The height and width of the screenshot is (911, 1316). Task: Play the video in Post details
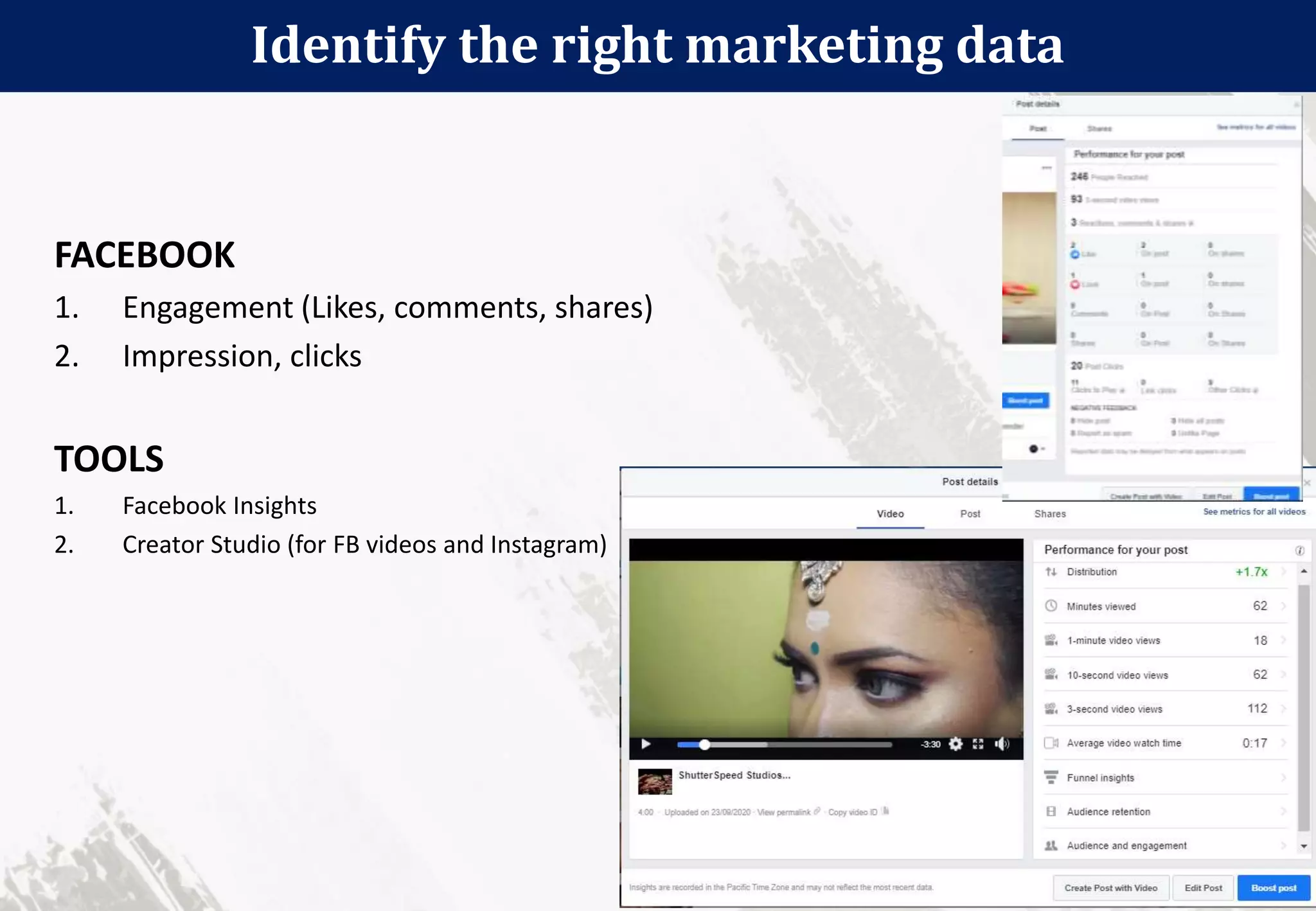pyautogui.click(x=646, y=744)
